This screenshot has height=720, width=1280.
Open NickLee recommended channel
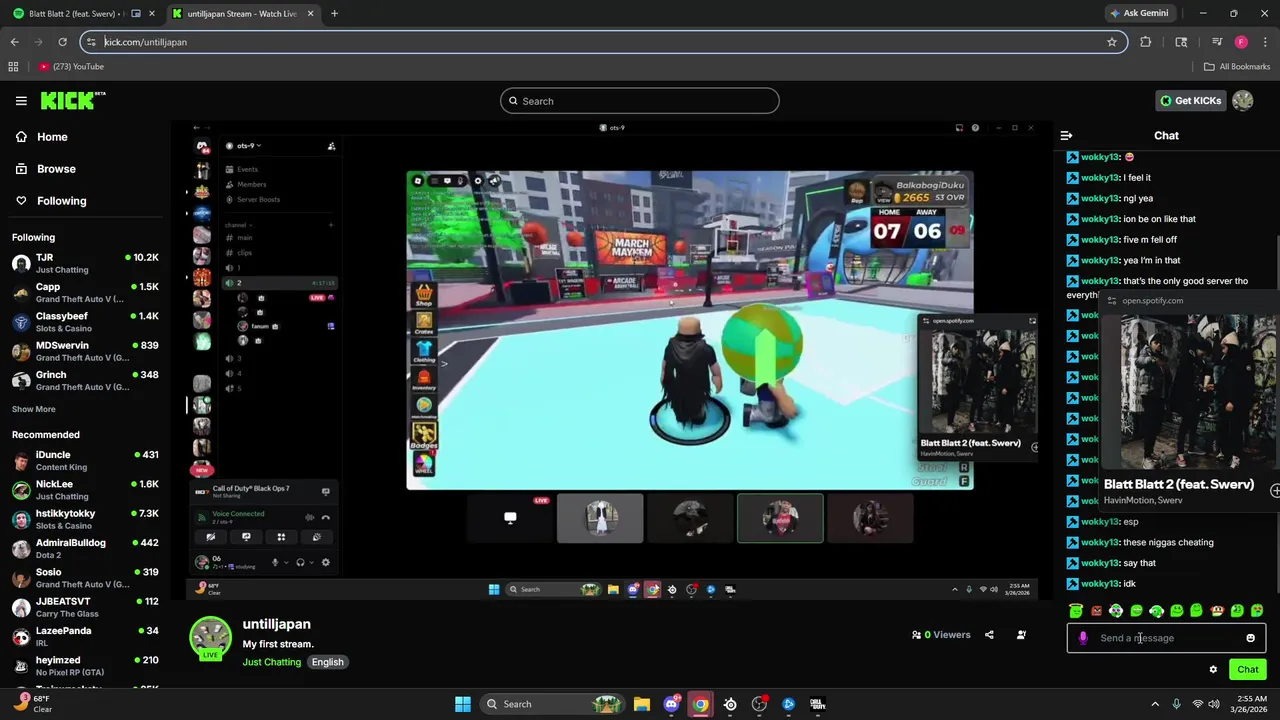pyautogui.click(x=85, y=489)
